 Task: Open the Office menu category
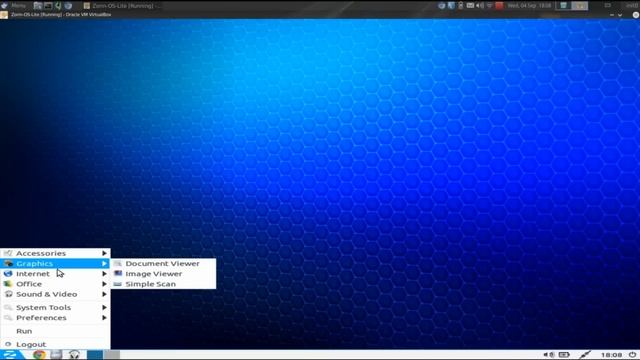pos(55,284)
